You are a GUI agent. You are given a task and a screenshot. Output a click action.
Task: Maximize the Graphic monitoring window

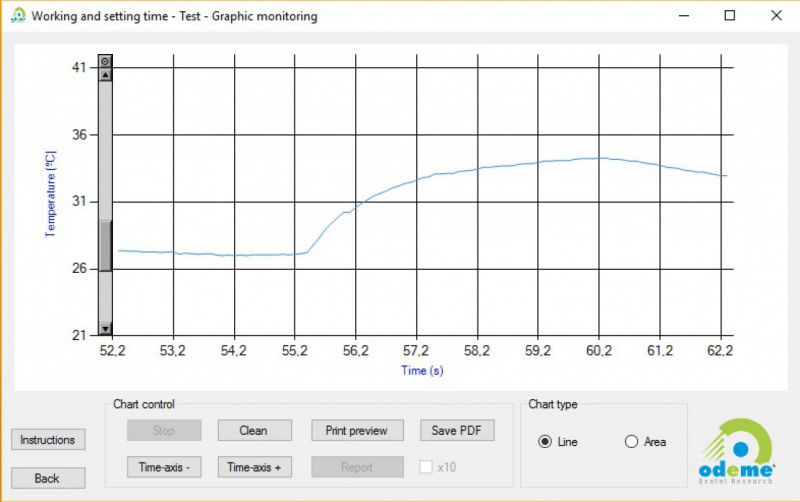[729, 16]
